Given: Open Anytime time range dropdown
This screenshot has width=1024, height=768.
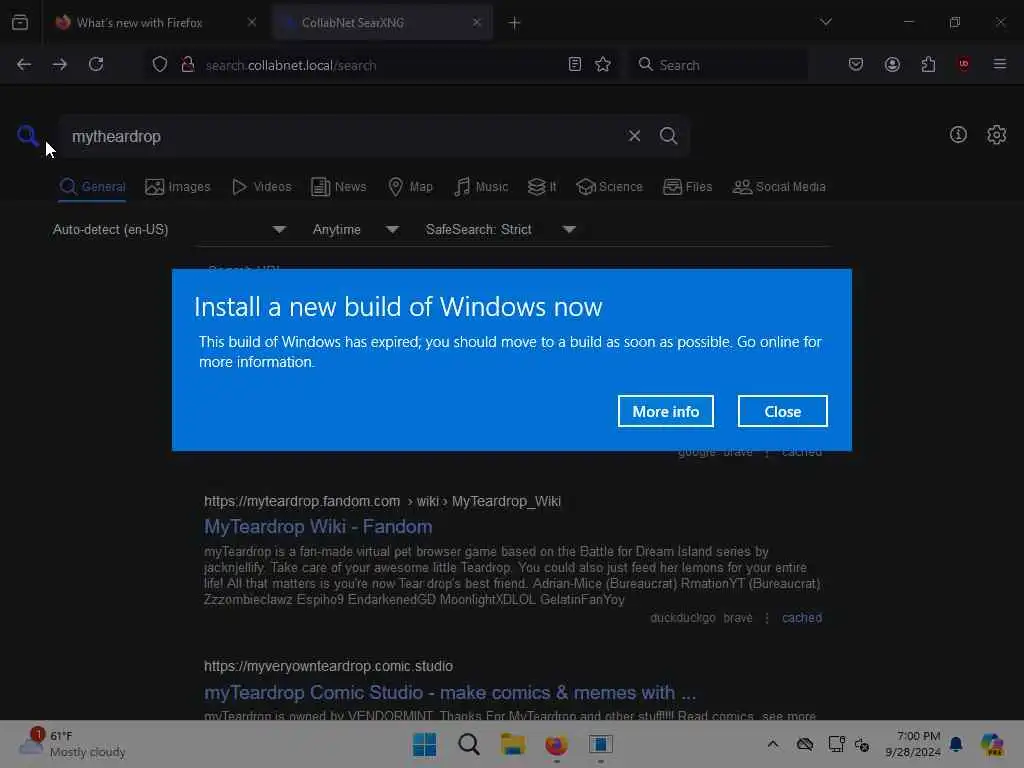Looking at the screenshot, I should [x=355, y=229].
